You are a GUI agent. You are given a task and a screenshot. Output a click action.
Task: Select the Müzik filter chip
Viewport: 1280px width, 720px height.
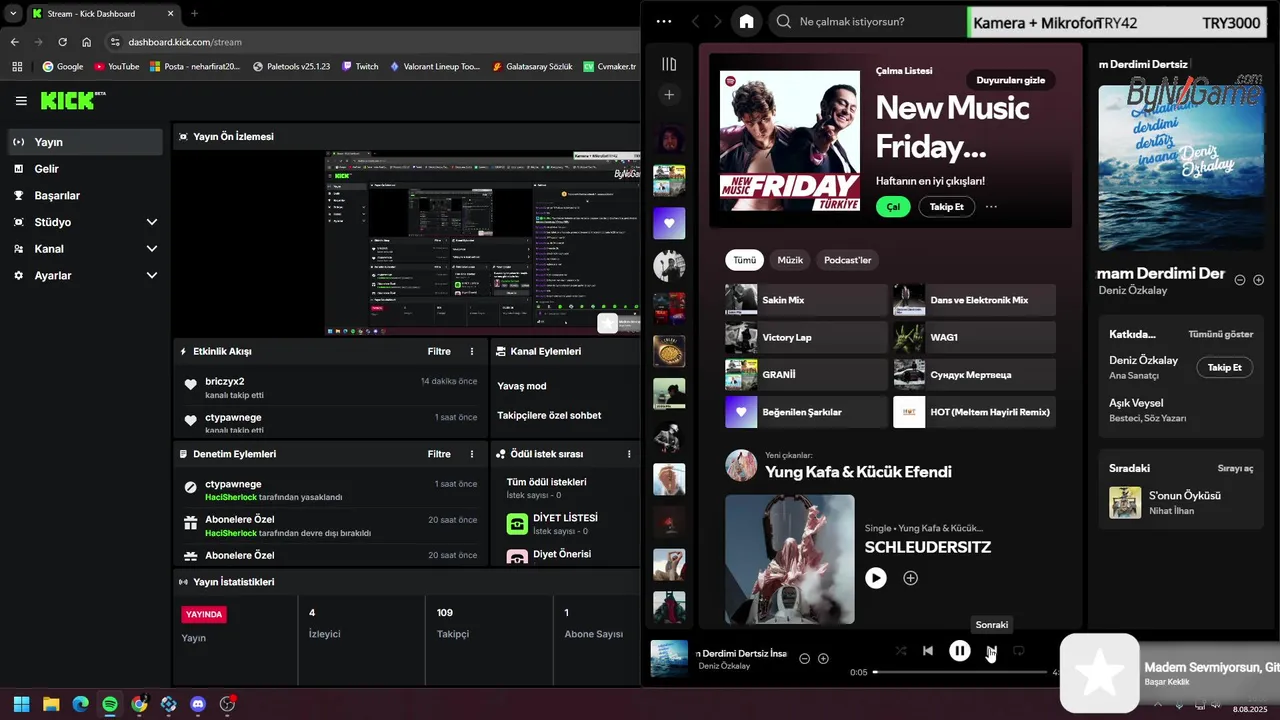[x=790, y=260]
